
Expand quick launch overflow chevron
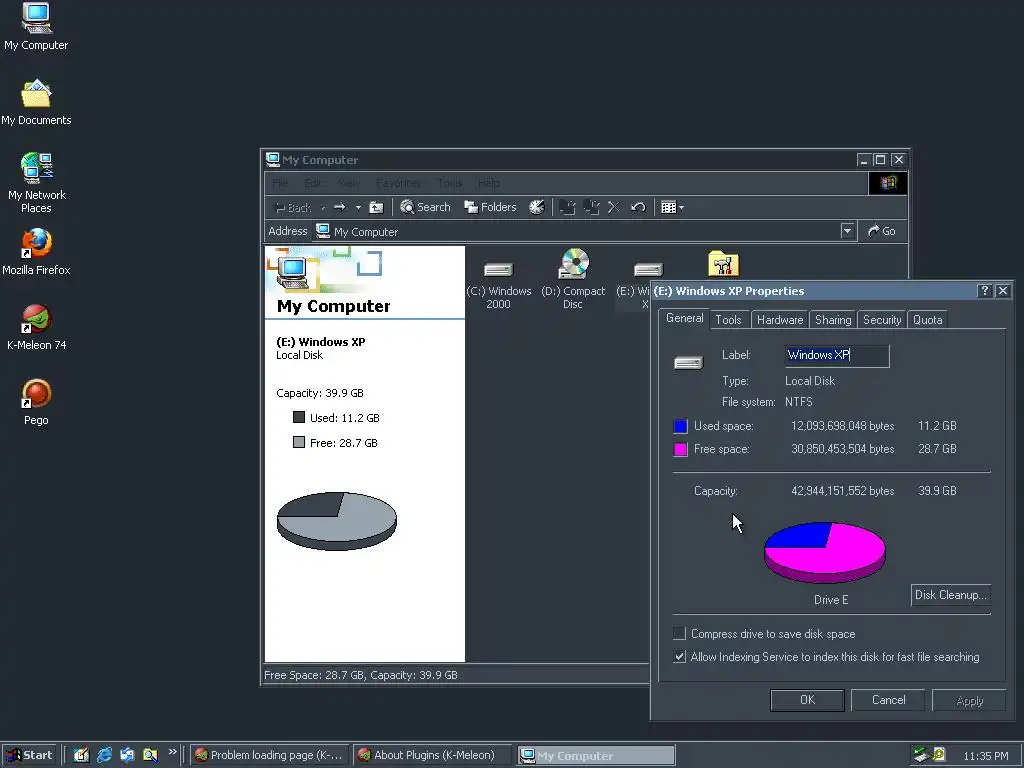[x=172, y=752]
